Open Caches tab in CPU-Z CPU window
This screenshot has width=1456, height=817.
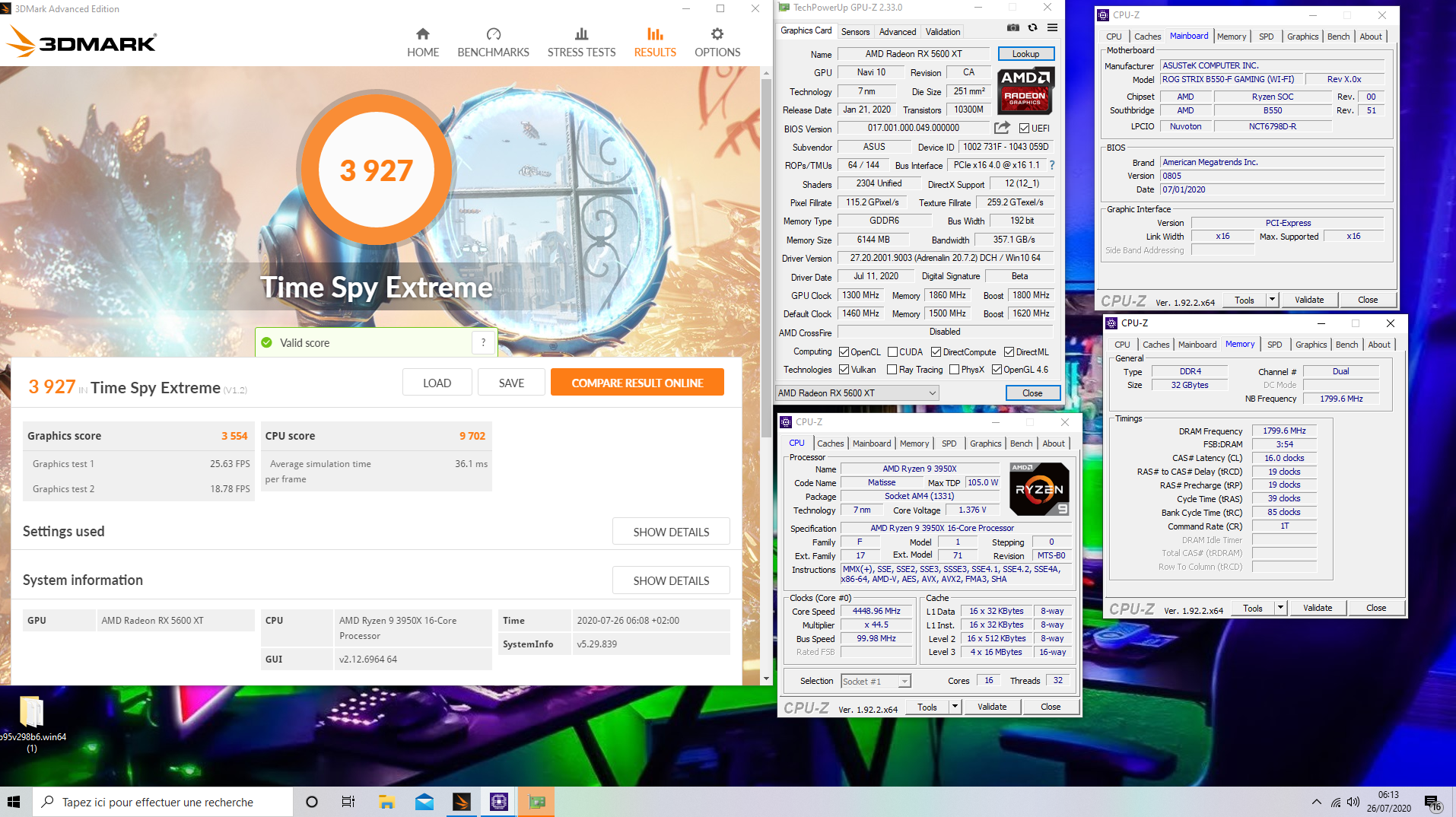[x=830, y=443]
